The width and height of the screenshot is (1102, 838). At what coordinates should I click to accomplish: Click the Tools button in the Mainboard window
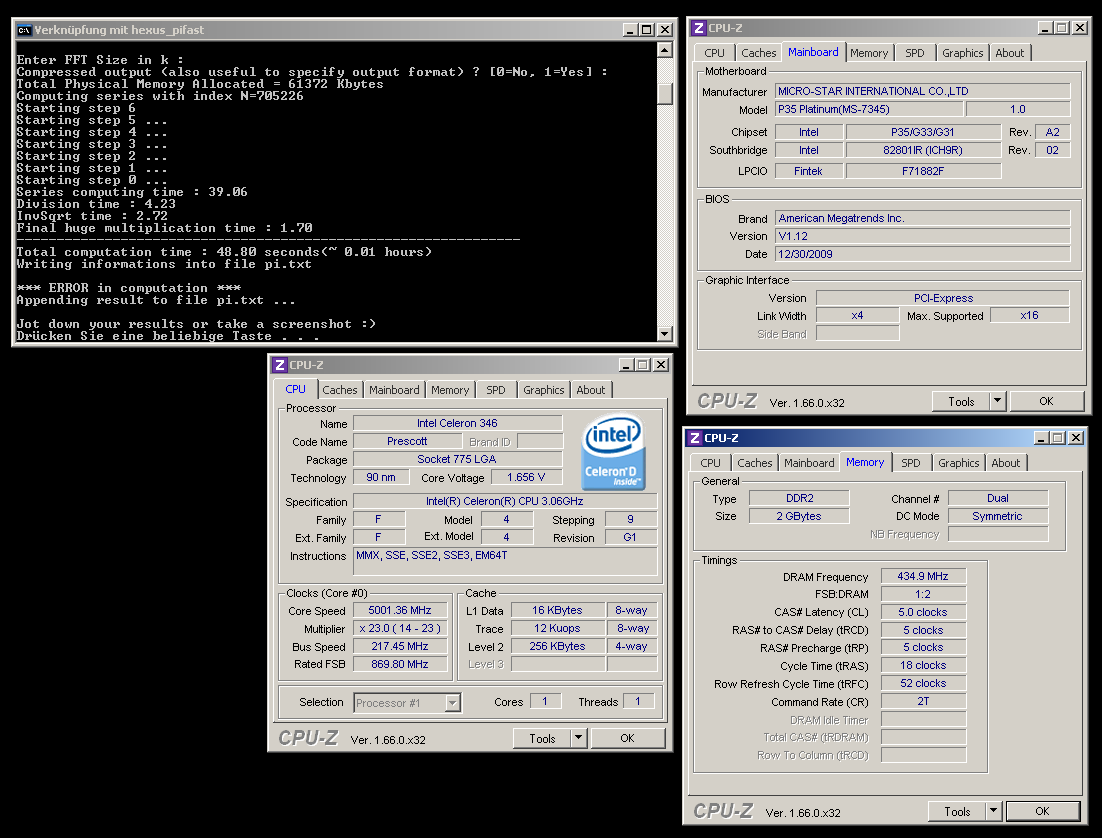click(x=961, y=401)
